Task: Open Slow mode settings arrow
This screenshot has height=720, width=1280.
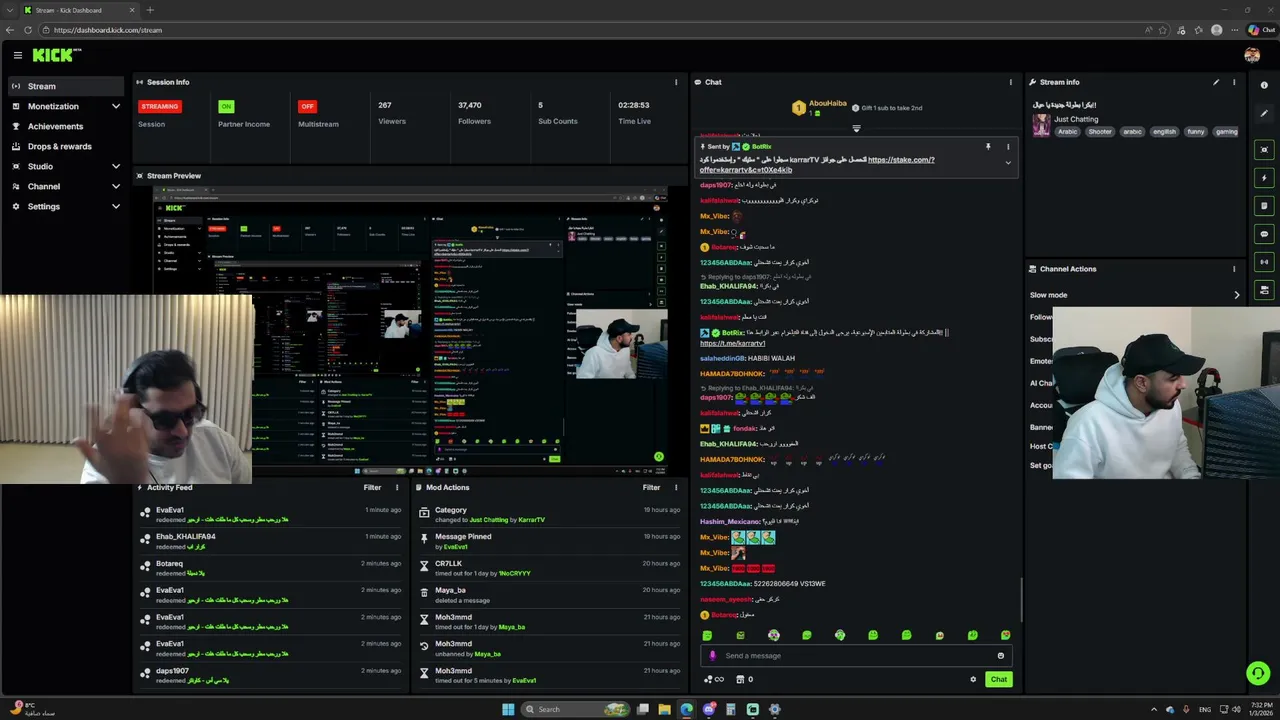Action: [x=1237, y=295]
